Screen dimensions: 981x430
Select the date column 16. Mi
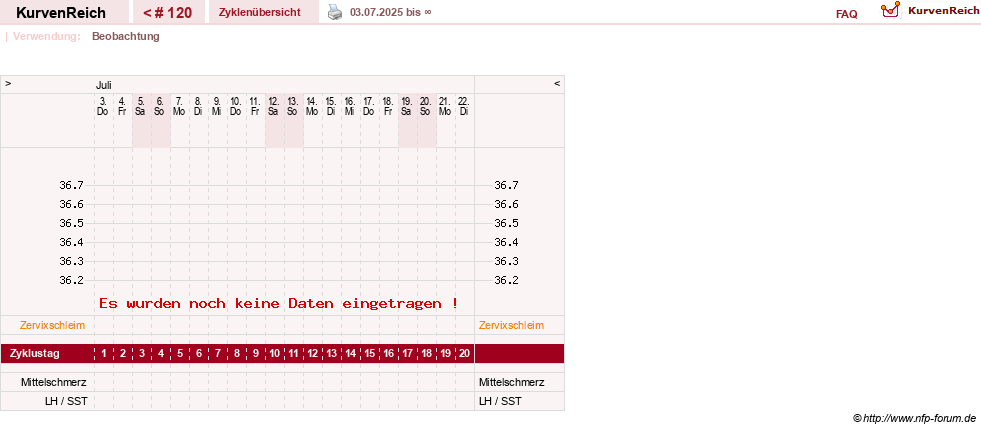(350, 106)
